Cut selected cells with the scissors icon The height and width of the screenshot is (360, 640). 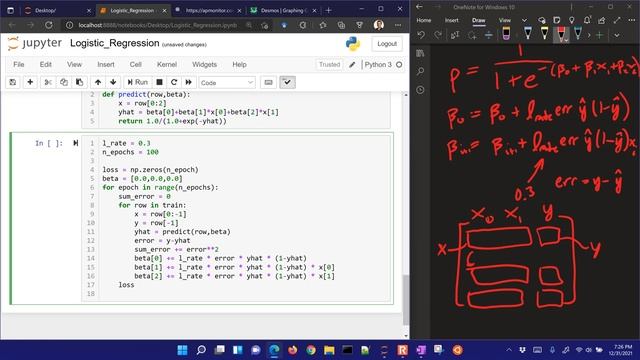point(48,82)
